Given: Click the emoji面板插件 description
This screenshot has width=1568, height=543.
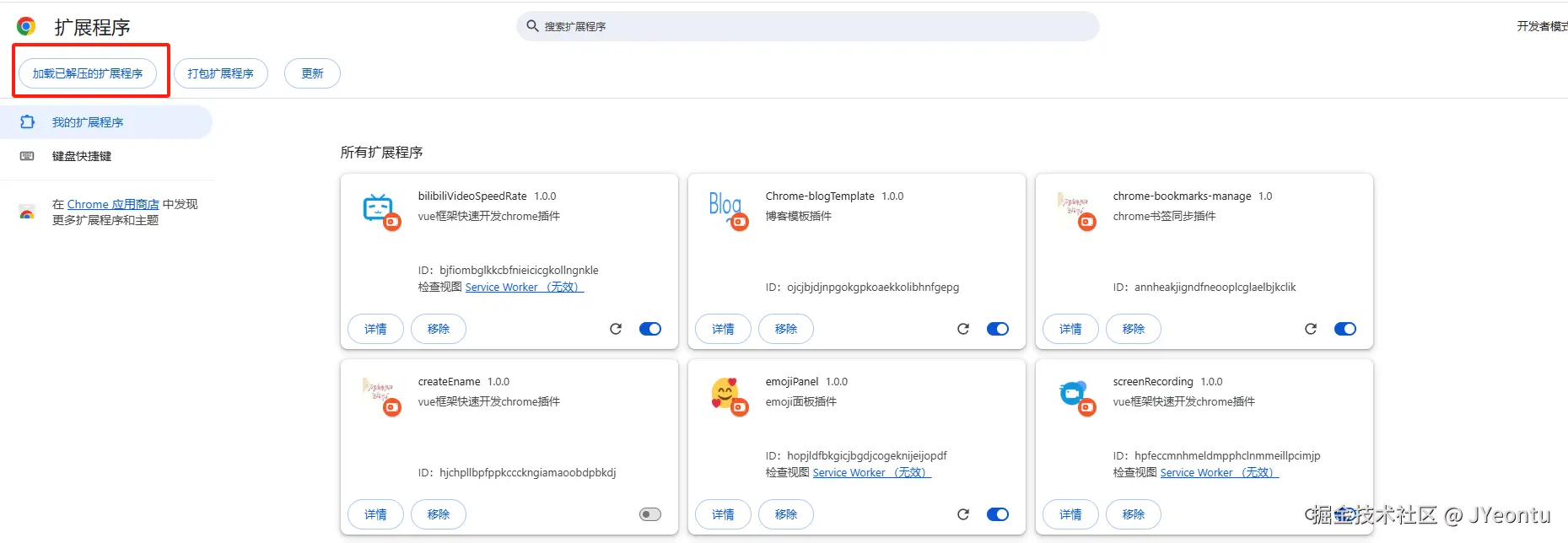Looking at the screenshot, I should coord(801,401).
